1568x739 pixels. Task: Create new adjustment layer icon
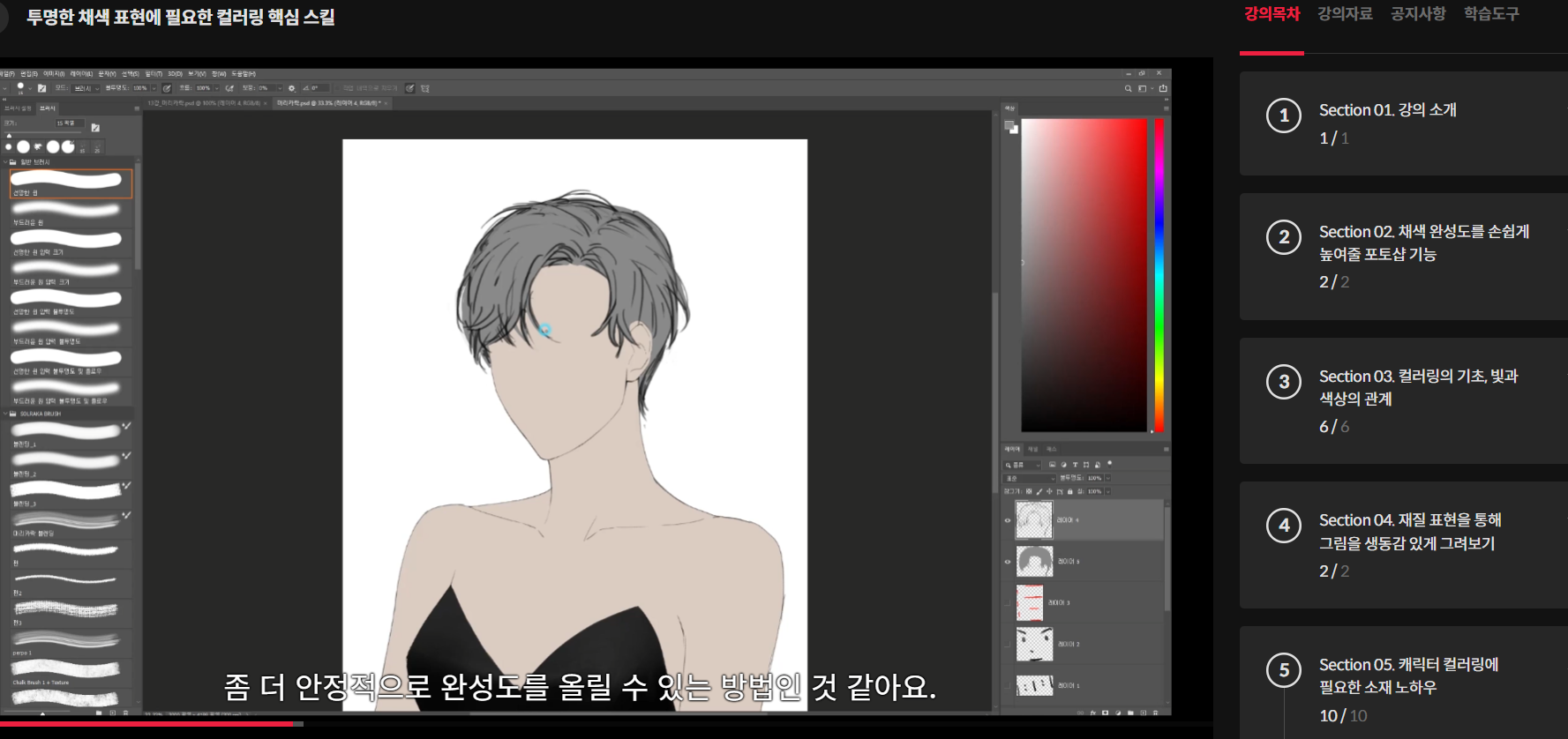tap(1118, 713)
